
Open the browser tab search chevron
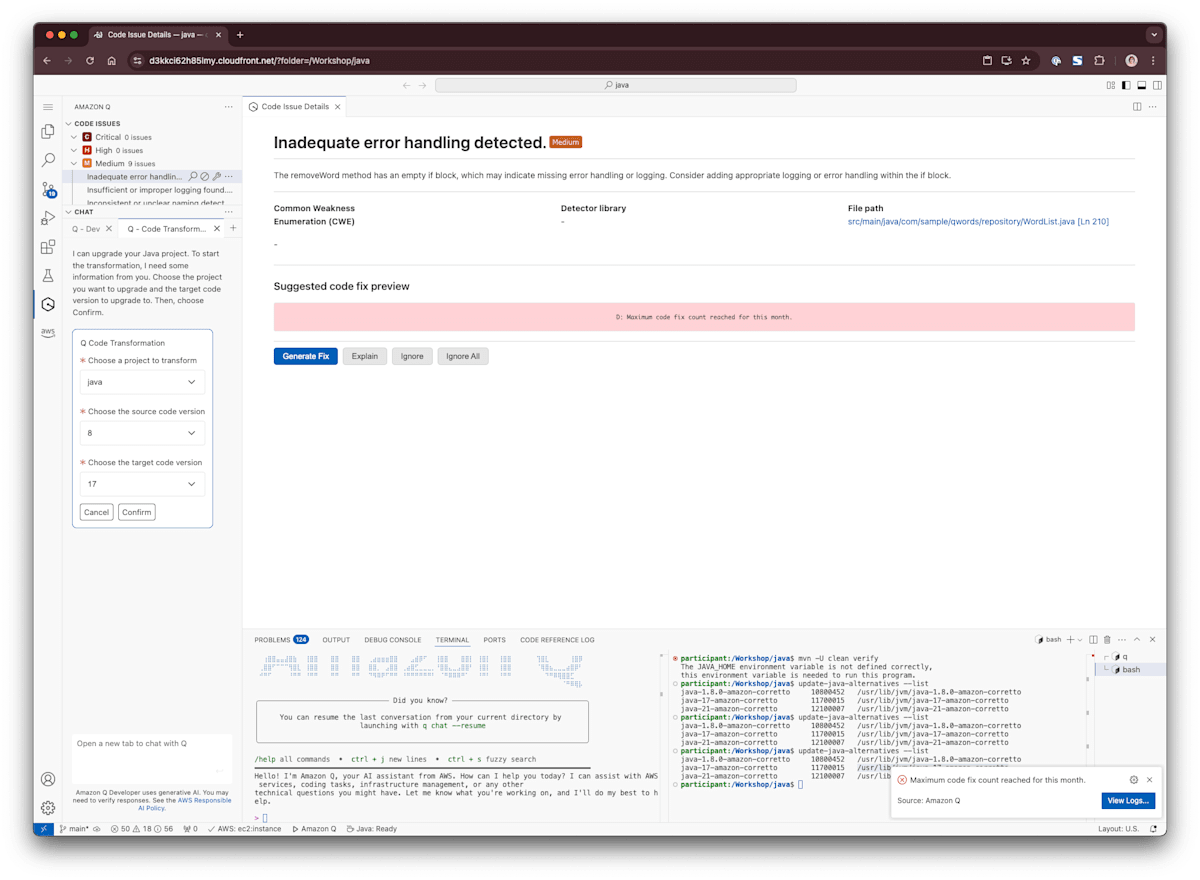1154,34
